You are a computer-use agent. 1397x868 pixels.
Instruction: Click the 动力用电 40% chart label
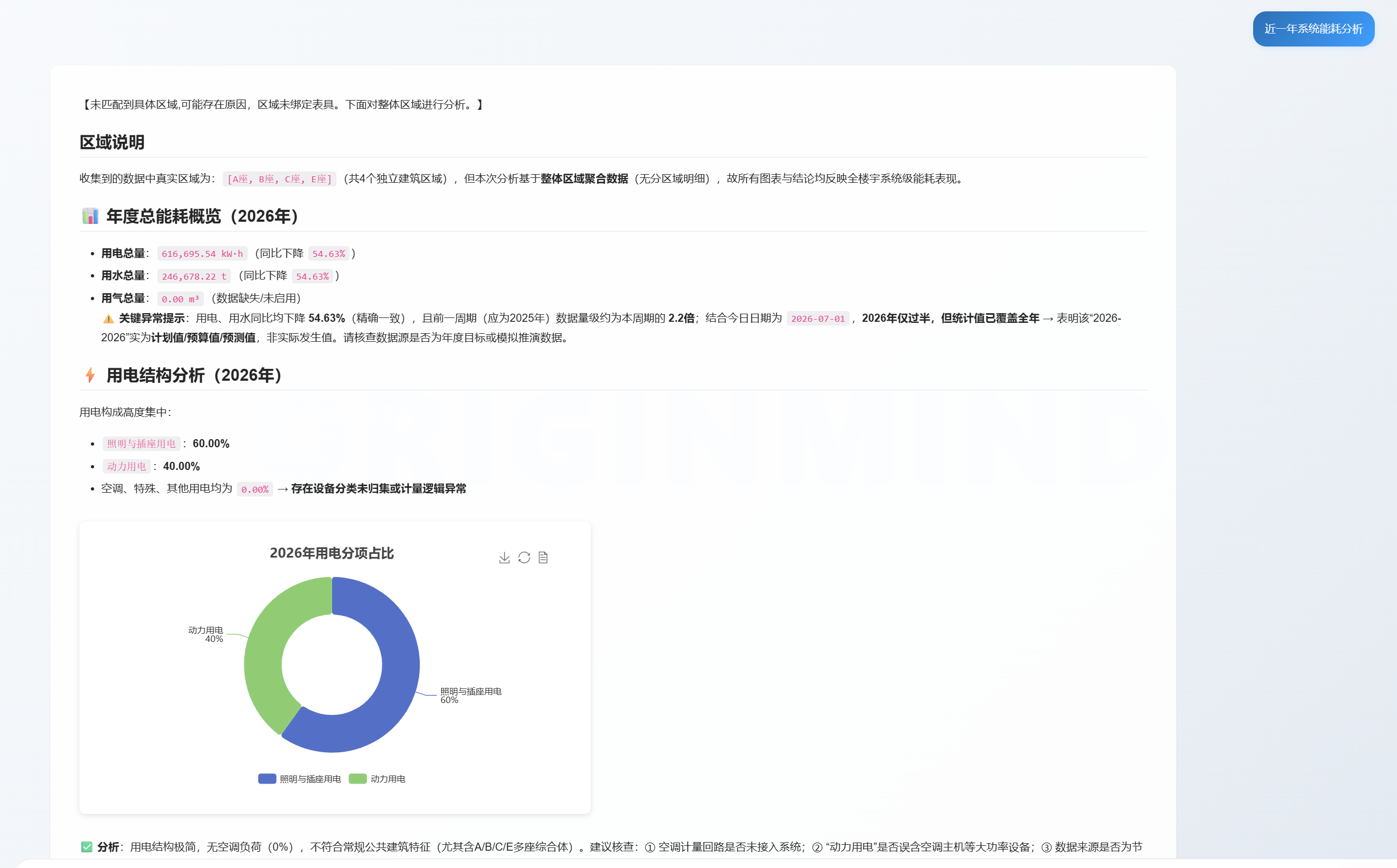click(206, 634)
